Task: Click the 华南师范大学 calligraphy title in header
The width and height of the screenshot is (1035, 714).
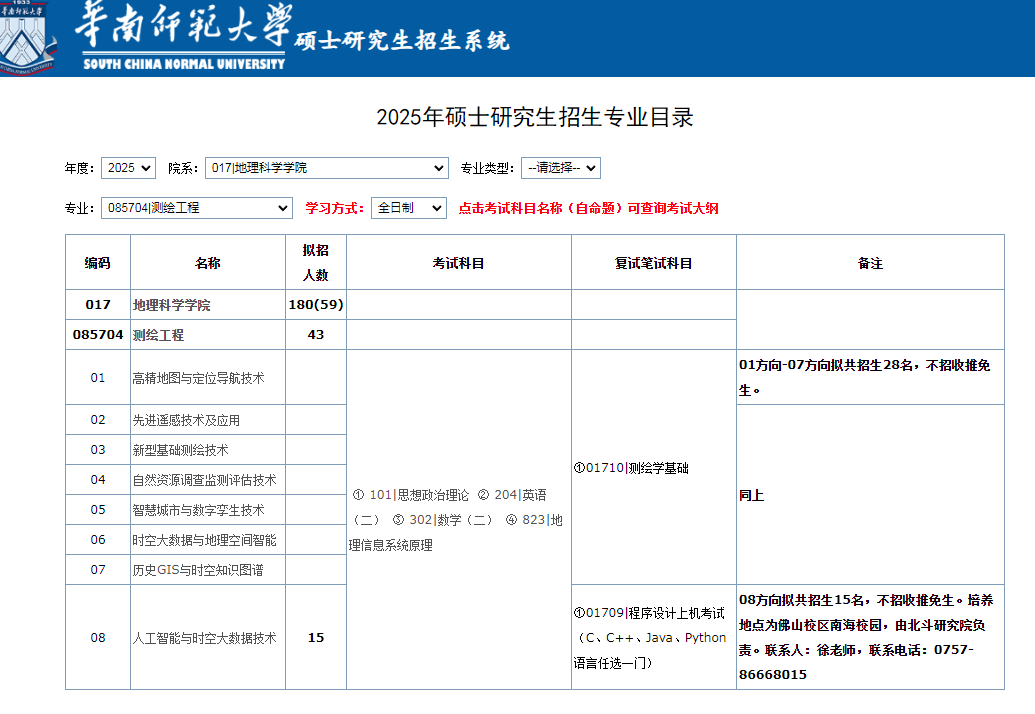Action: [184, 26]
